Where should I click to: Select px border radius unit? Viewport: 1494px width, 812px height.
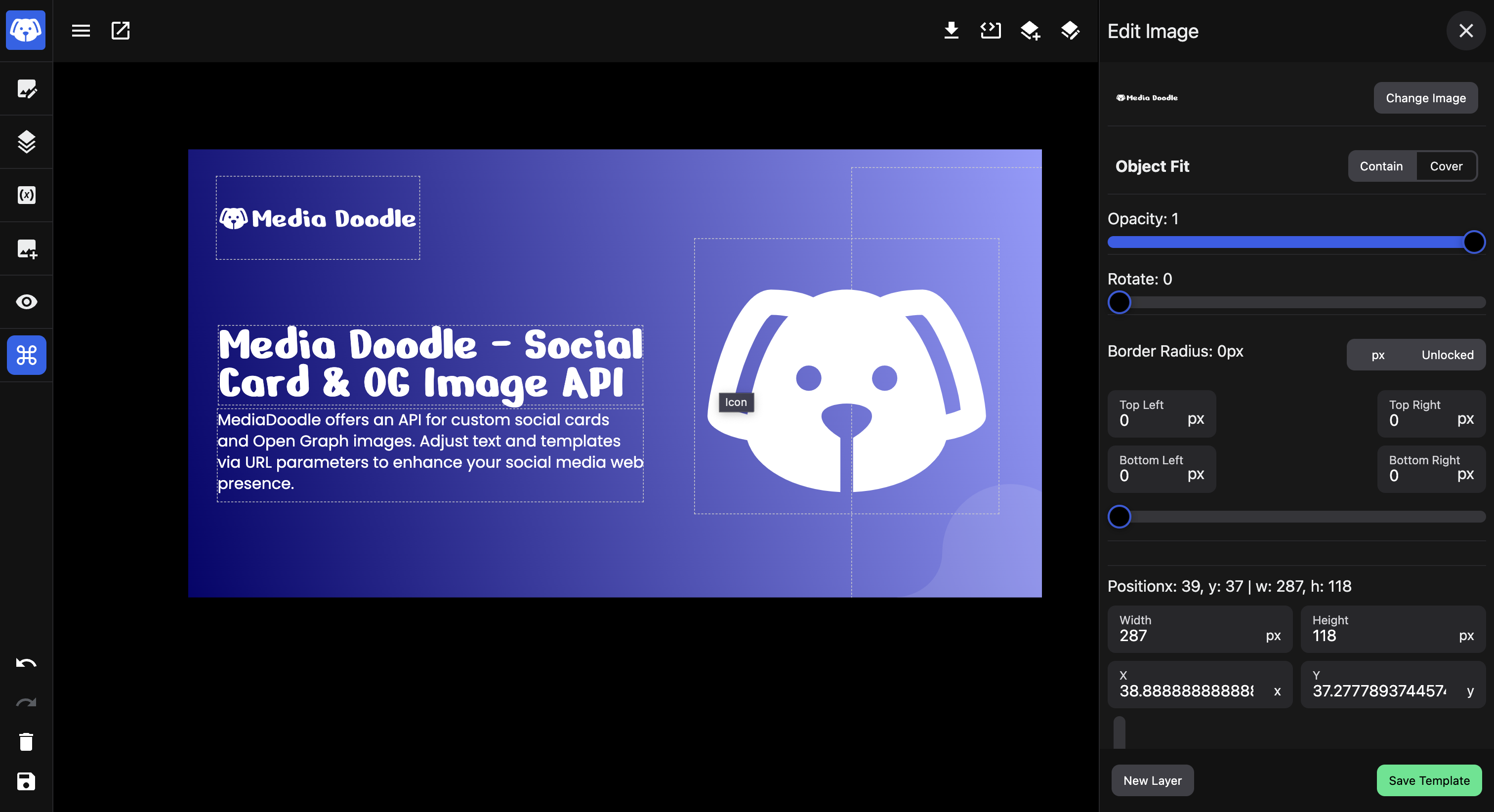pos(1378,355)
